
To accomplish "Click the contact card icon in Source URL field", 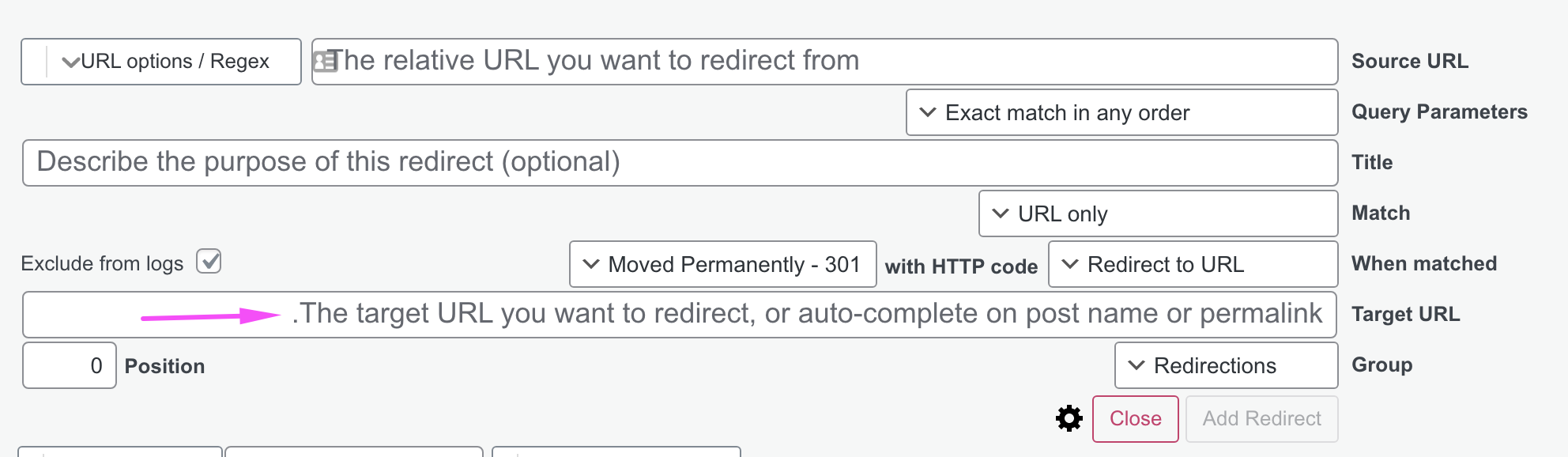I will (324, 61).
